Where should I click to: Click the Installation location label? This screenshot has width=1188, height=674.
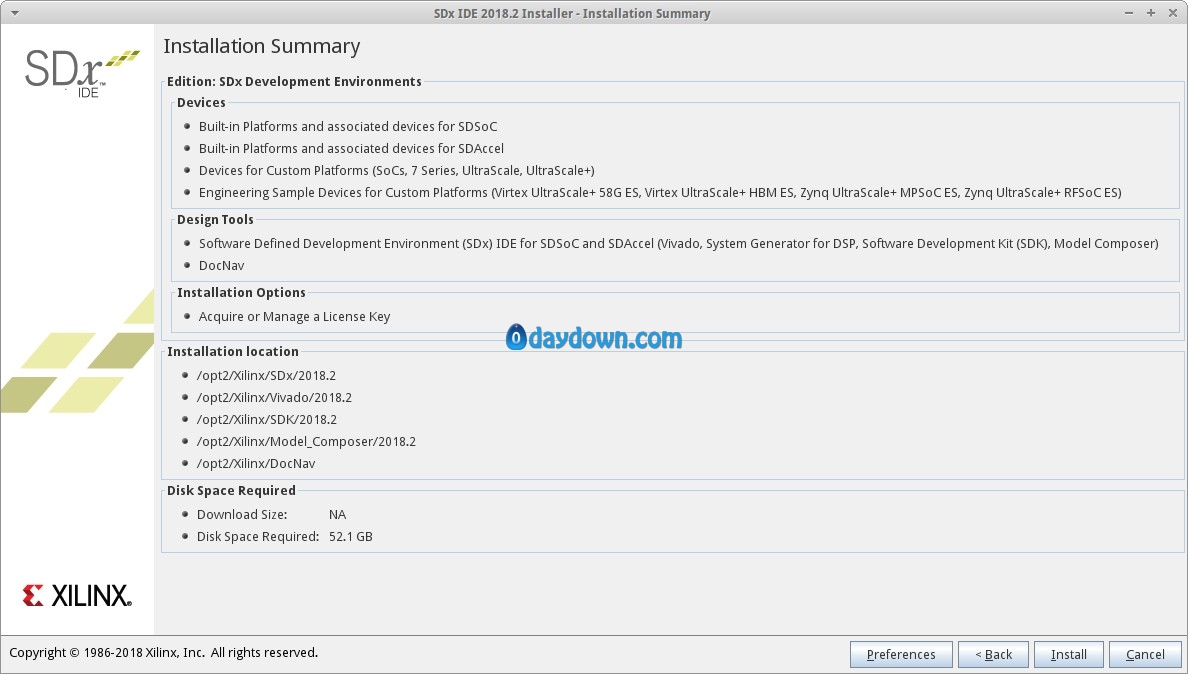233,351
